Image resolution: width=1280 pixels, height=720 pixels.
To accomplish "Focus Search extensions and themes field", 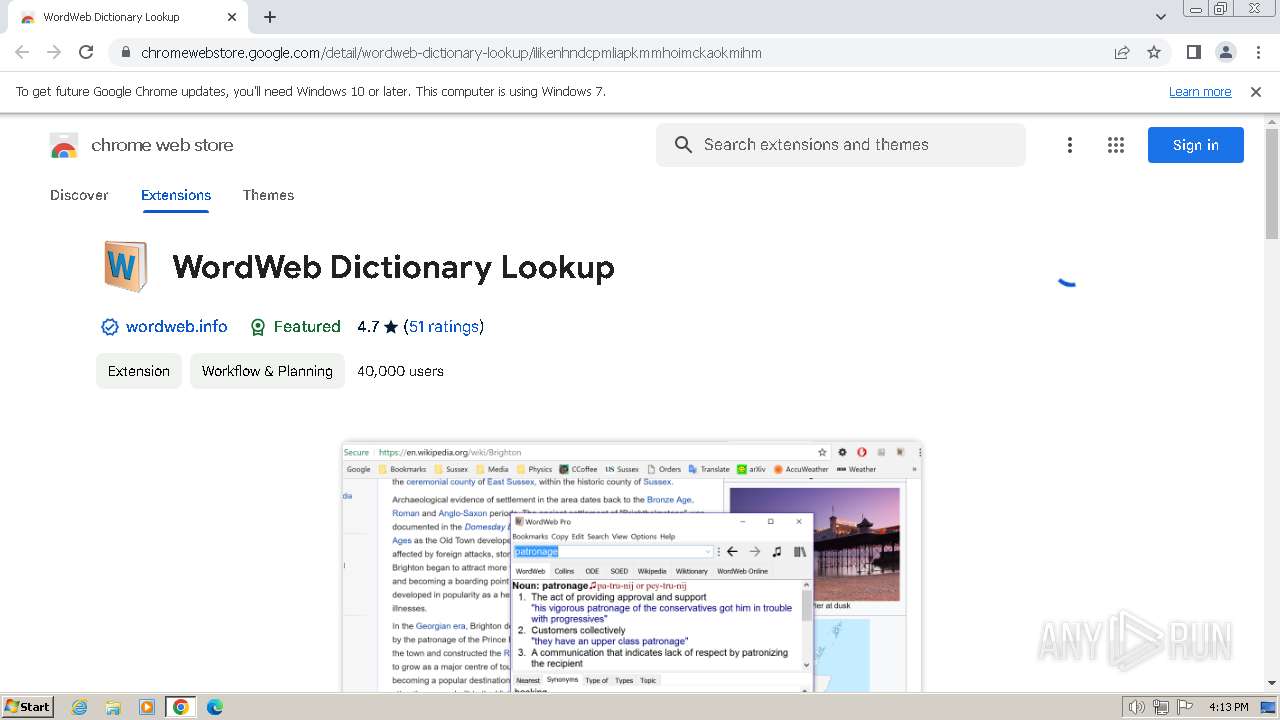I will coord(841,145).
